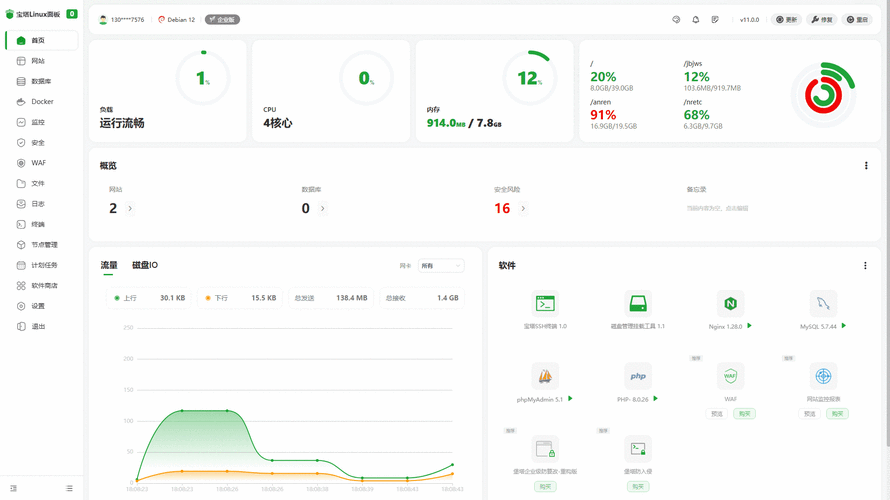
Task: Open the phpMyAdmin 5.1 icon
Action: pos(545,377)
